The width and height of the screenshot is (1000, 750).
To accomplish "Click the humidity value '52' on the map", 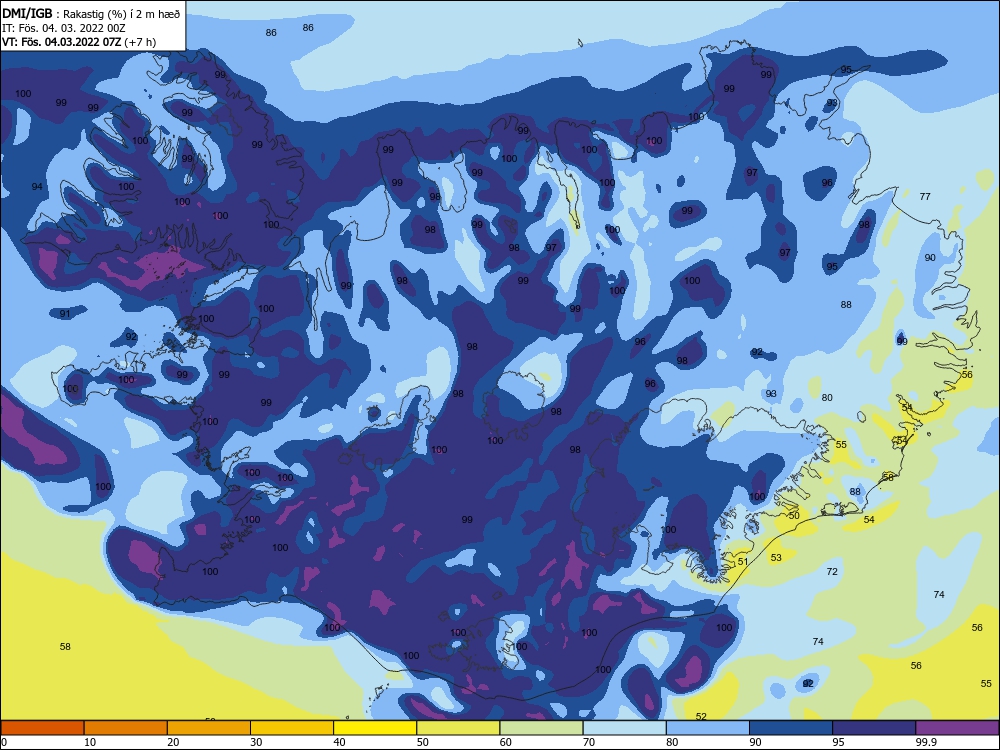I will pyautogui.click(x=701, y=717).
